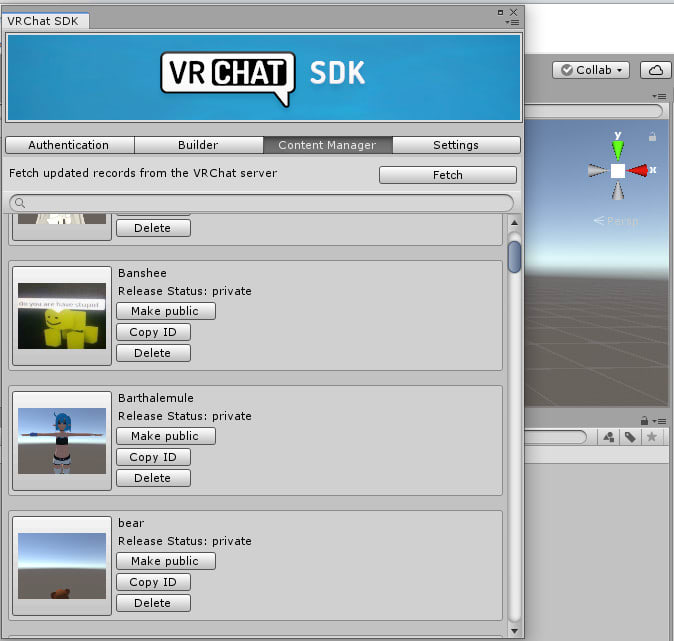This screenshot has height=641, width=674.
Task: Click the gray left gizmo cone
Action: tap(597, 171)
